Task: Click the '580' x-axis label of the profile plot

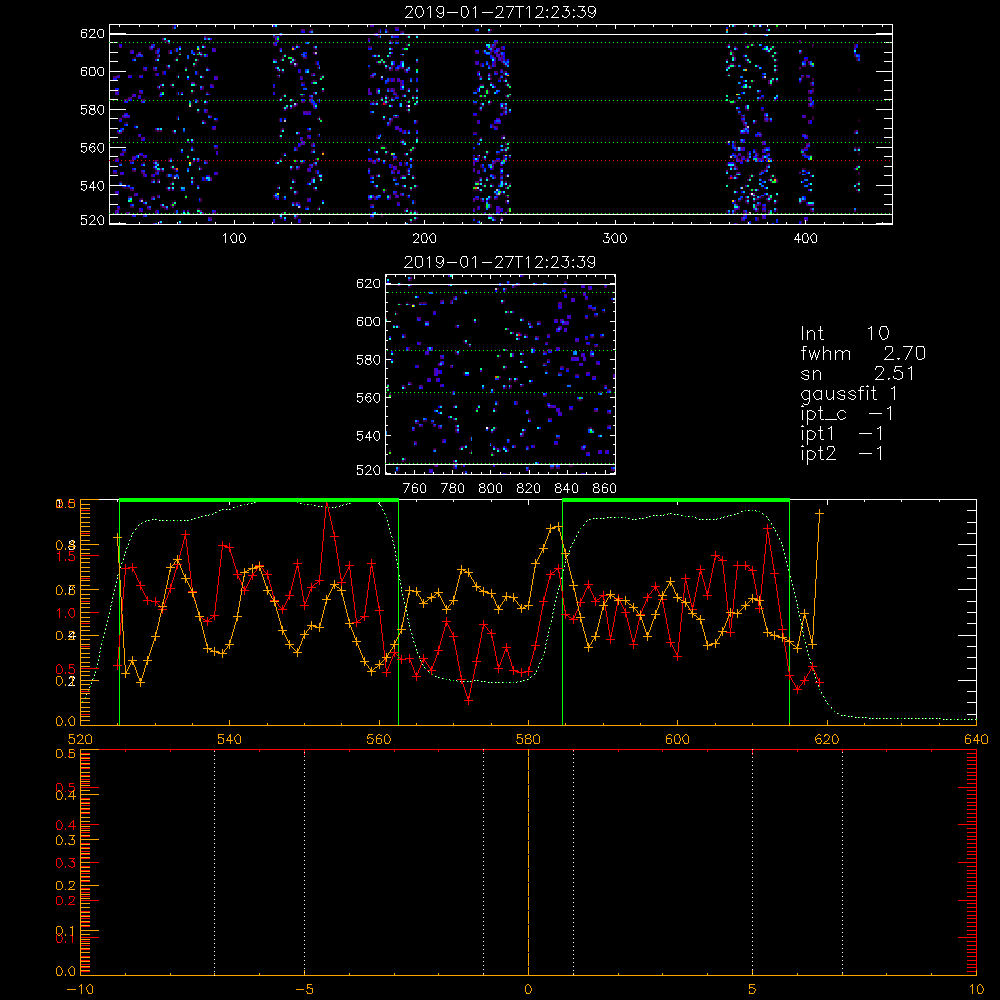Action: pyautogui.click(x=528, y=740)
